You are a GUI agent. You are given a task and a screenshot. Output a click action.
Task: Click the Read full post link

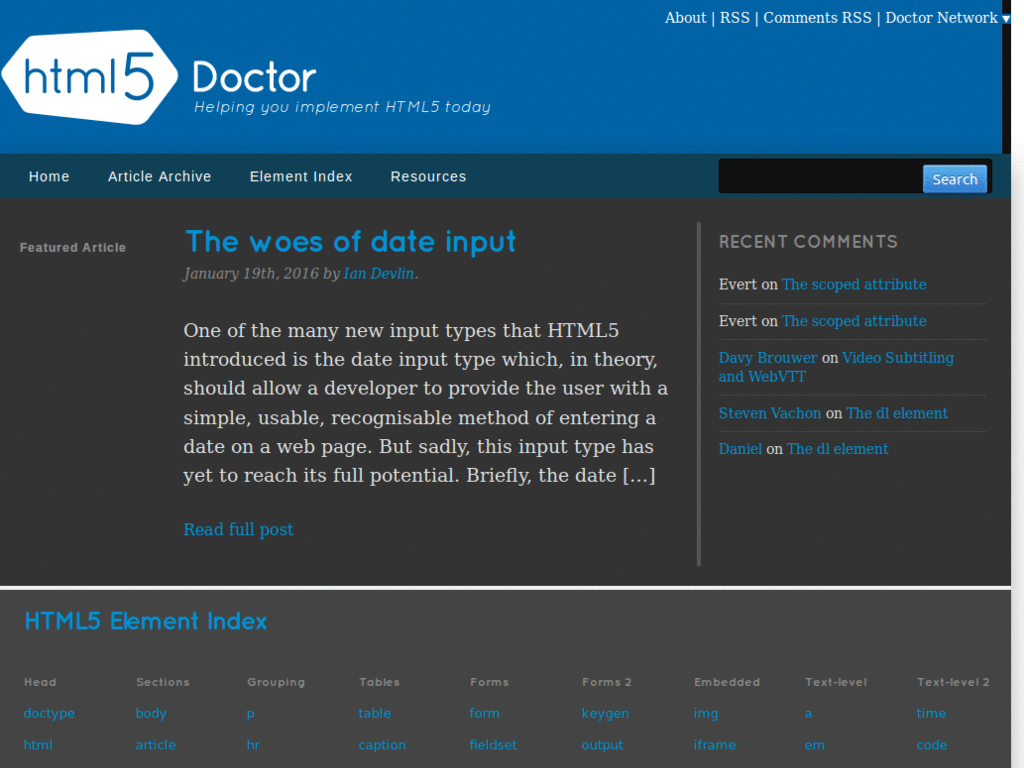coord(238,529)
